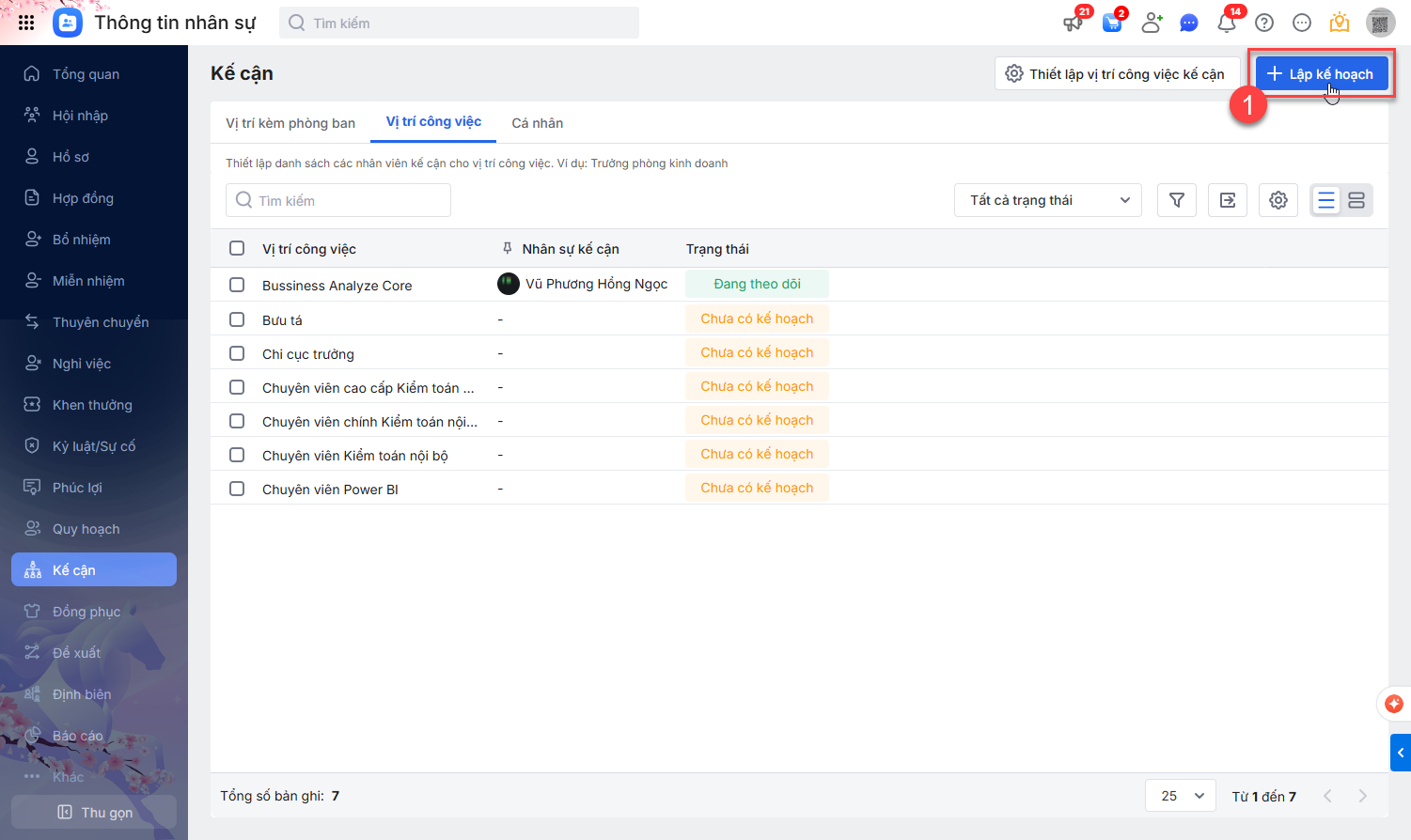Check the Bưu tá row checkbox
This screenshot has height=840, width=1411.
(237, 319)
